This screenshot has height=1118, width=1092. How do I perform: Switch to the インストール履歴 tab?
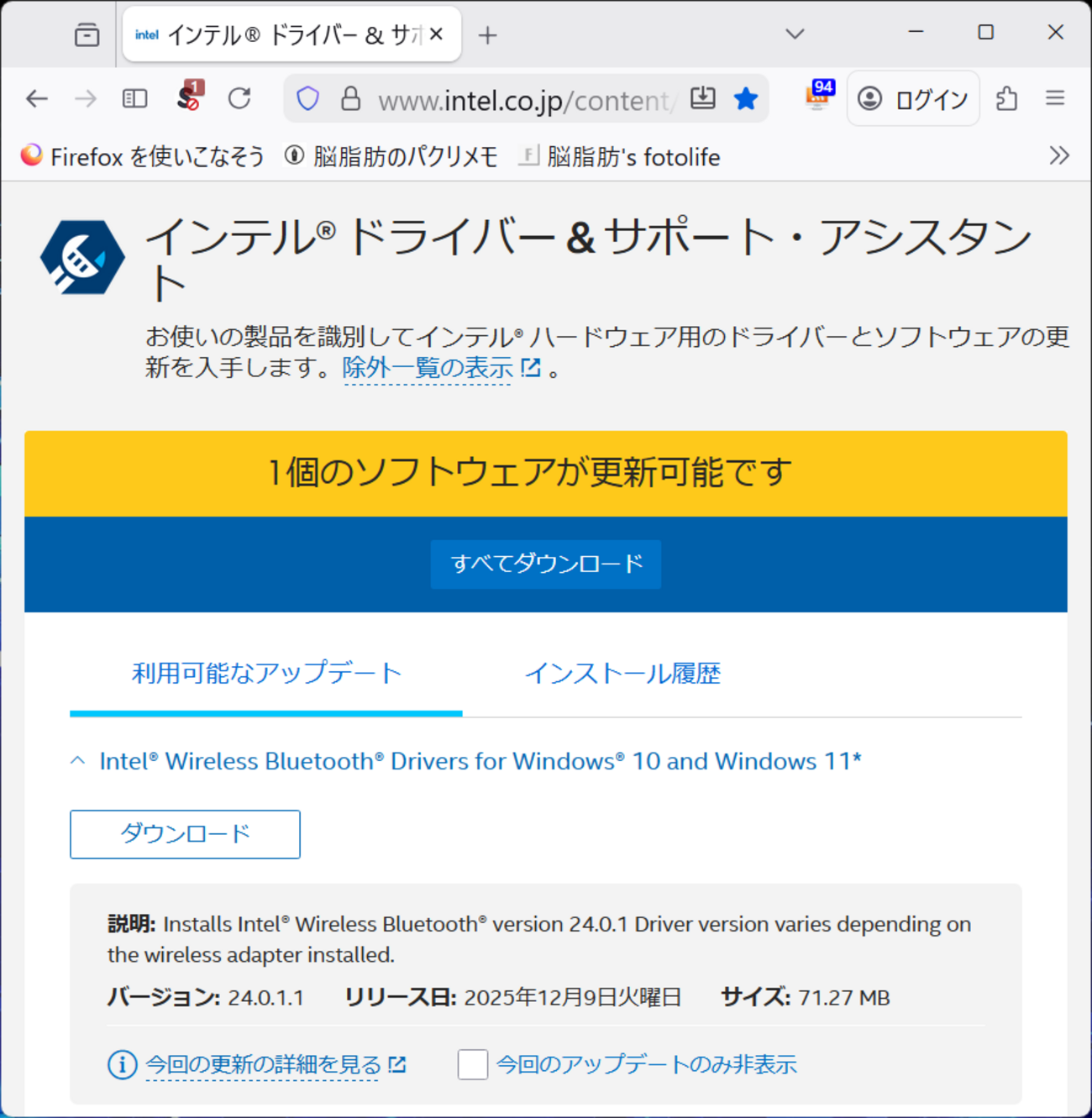click(622, 674)
